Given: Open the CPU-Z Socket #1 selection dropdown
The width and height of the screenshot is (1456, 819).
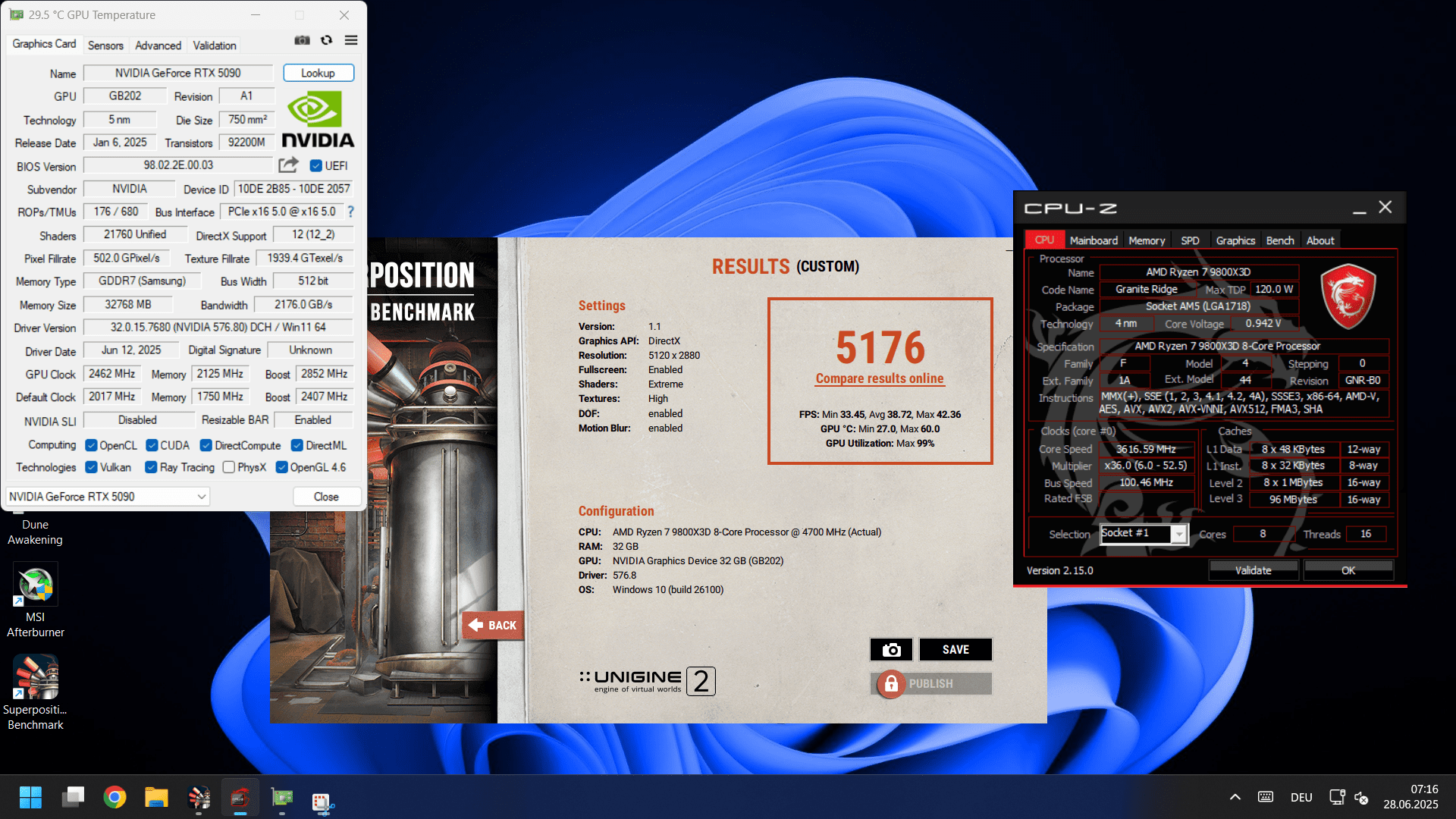Looking at the screenshot, I should (x=1178, y=535).
